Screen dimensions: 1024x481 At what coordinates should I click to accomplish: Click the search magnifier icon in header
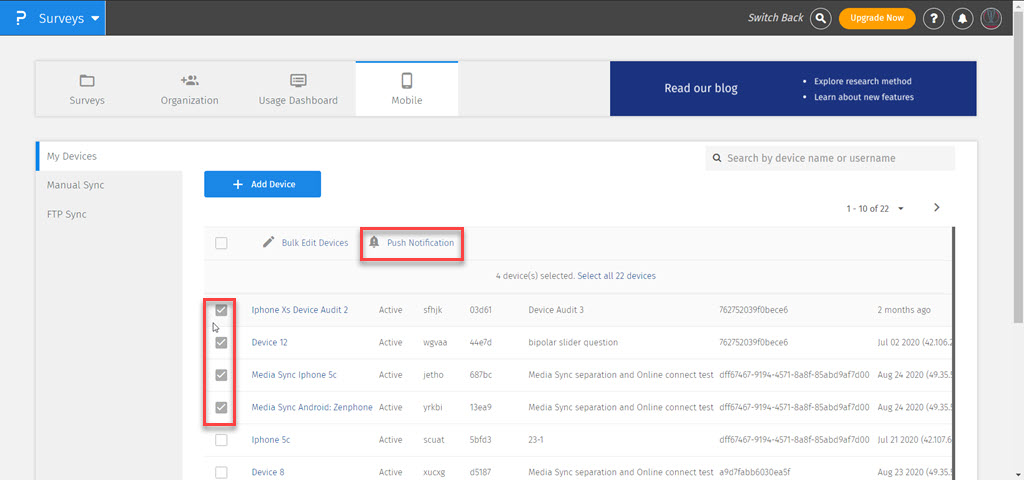(821, 18)
